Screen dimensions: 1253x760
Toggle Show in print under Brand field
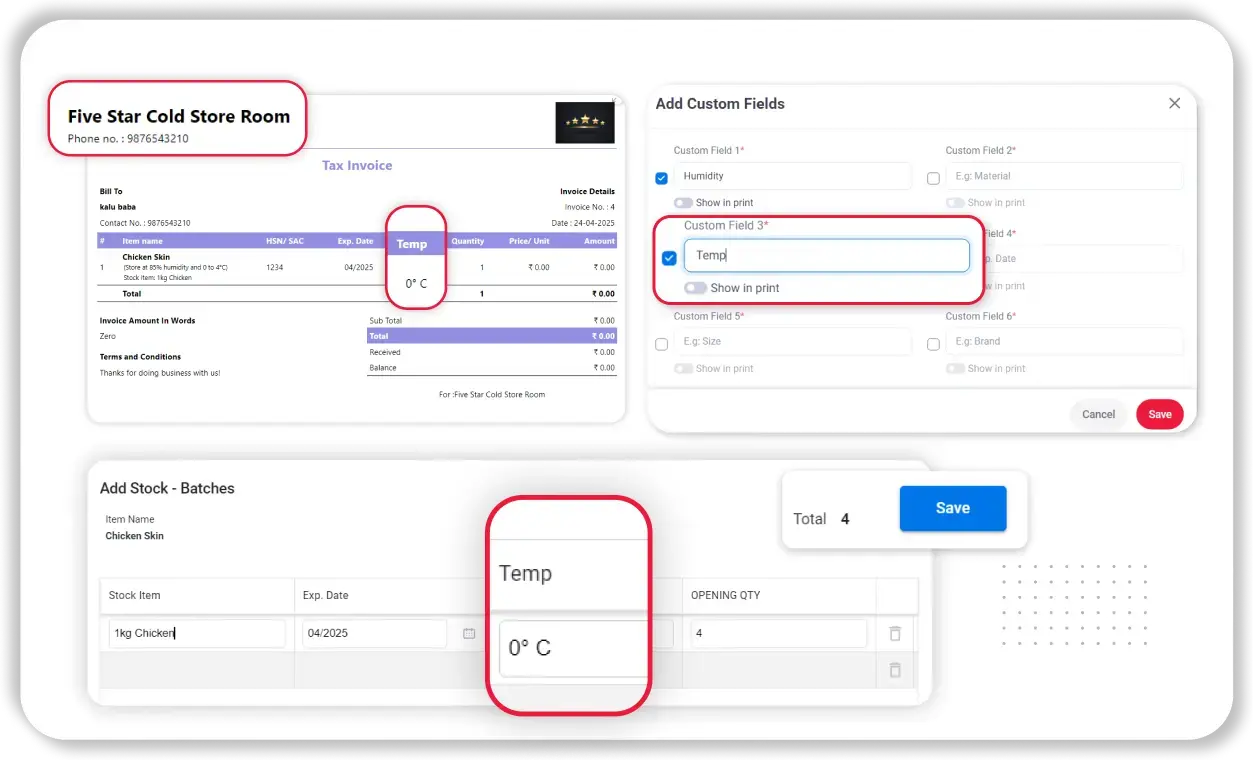point(955,369)
